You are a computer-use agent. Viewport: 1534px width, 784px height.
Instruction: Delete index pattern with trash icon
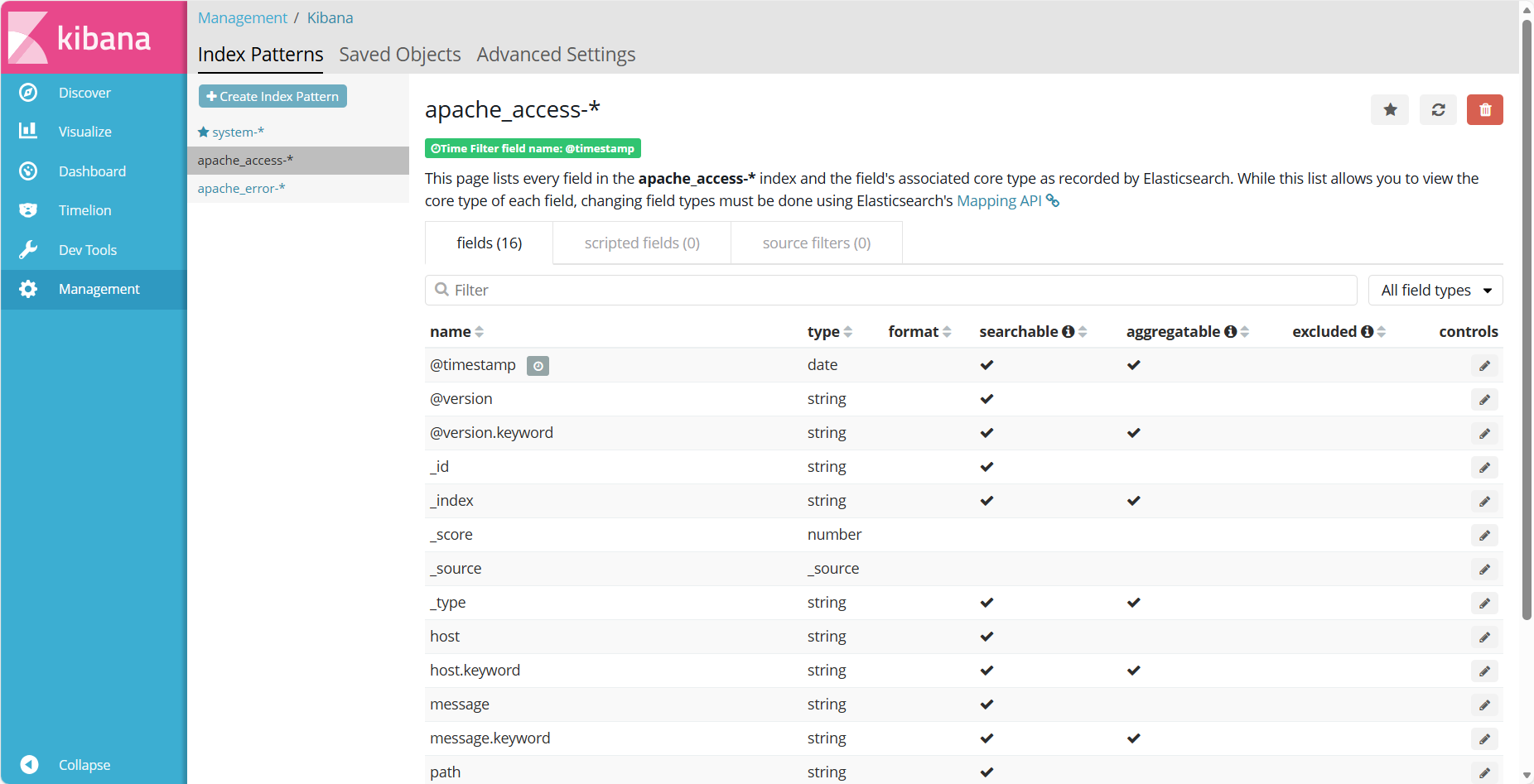[1484, 110]
